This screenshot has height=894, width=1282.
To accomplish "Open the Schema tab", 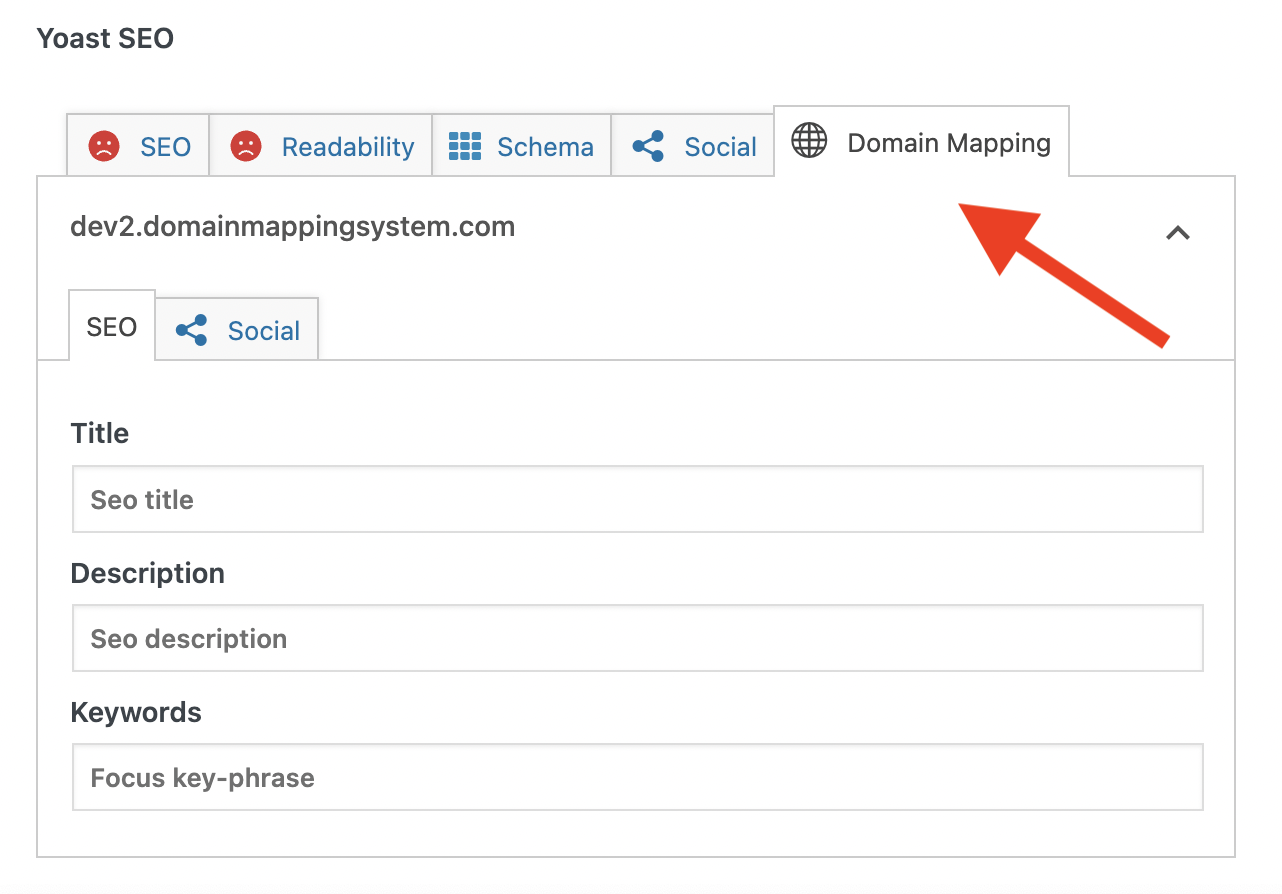I will [545, 147].
